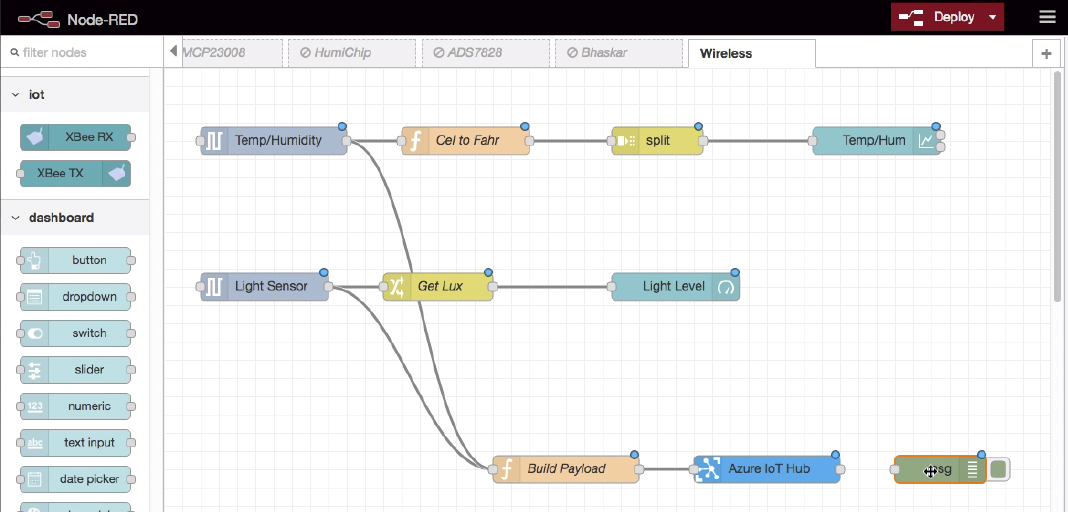Click the Azure IoT Hub node icon

coord(708,469)
